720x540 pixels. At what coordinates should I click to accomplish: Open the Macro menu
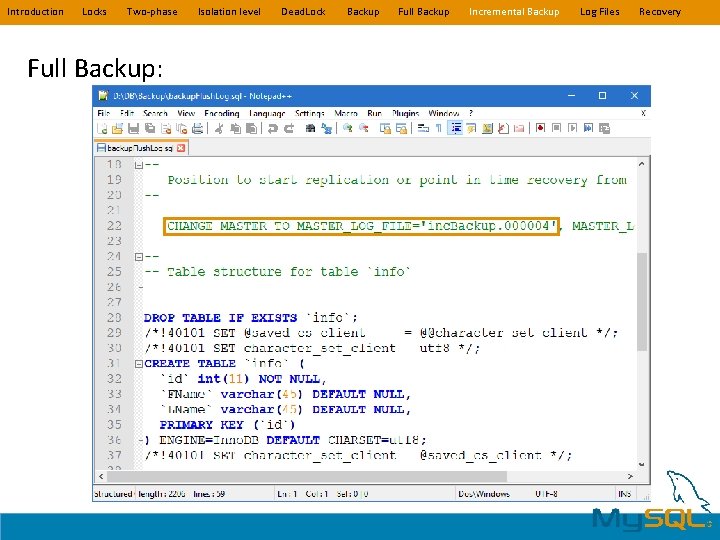coord(346,113)
